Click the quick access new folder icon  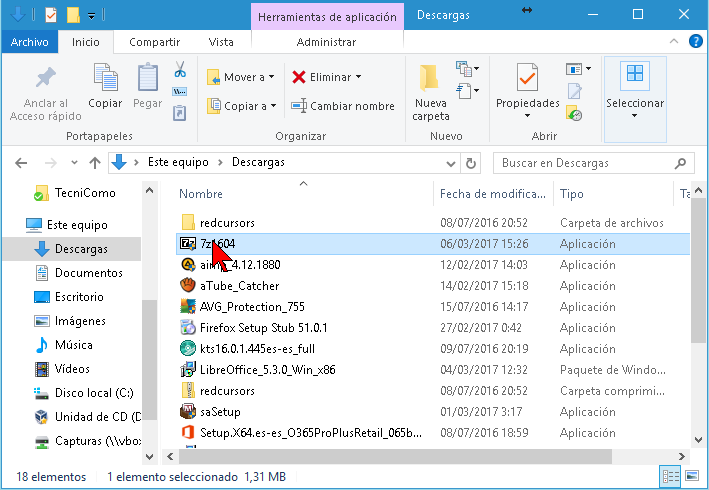[x=73, y=15]
